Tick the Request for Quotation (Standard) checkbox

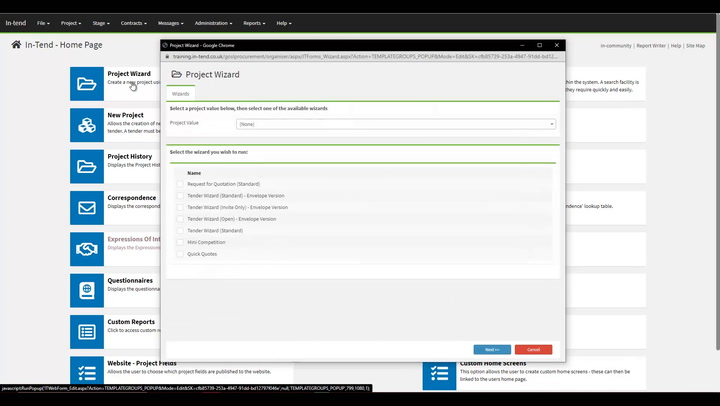tap(181, 184)
